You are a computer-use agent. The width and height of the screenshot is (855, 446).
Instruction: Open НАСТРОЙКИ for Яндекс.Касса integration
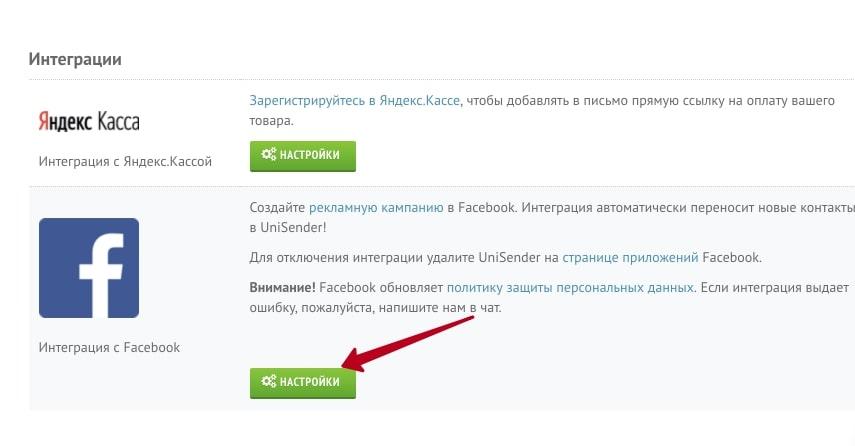coord(303,156)
